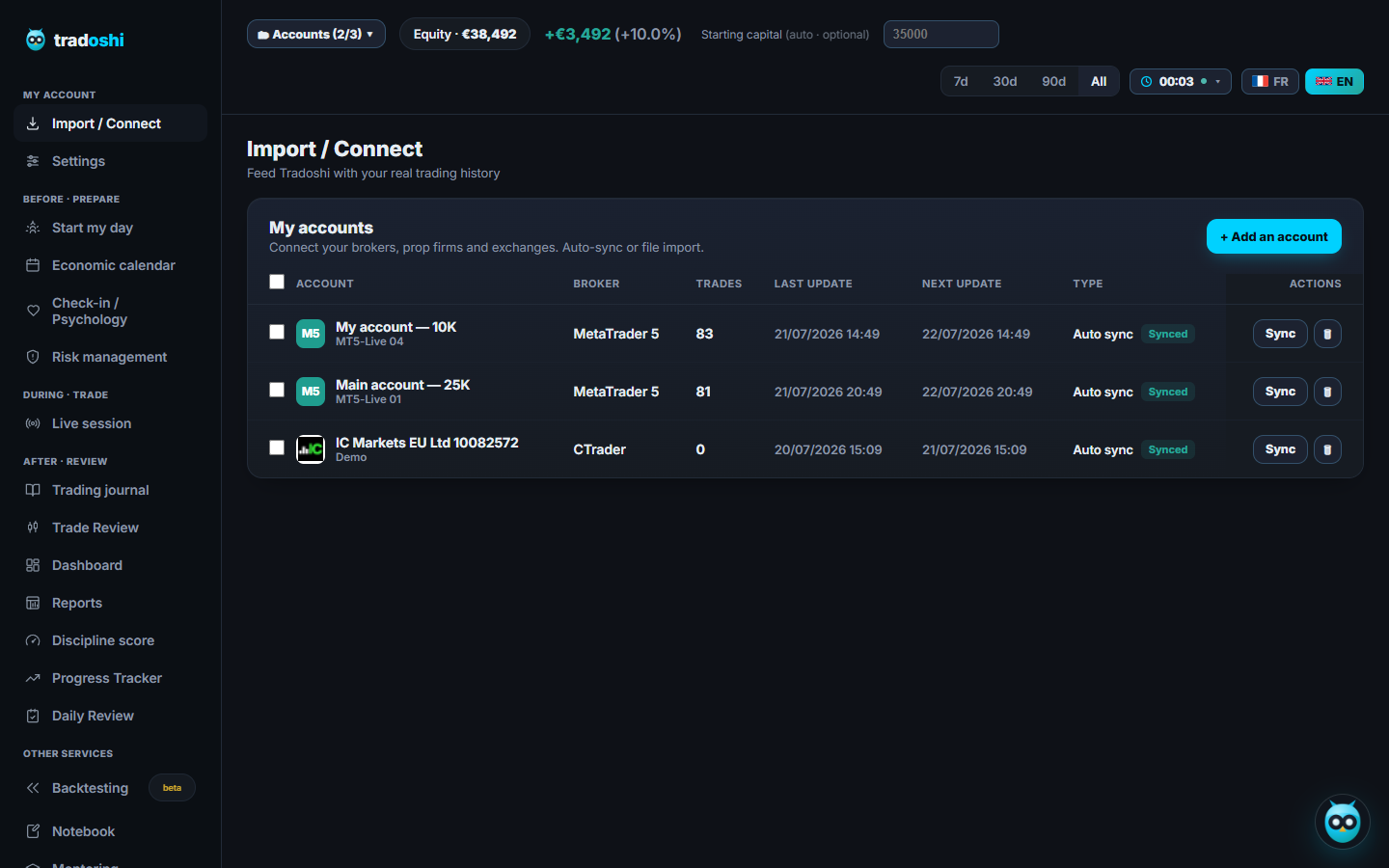Check the My account — 10K checkbox
This screenshot has width=1389, height=868.
tap(277, 332)
